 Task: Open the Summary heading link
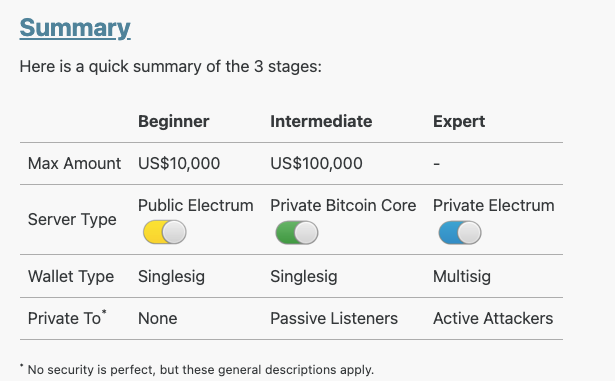[75, 28]
